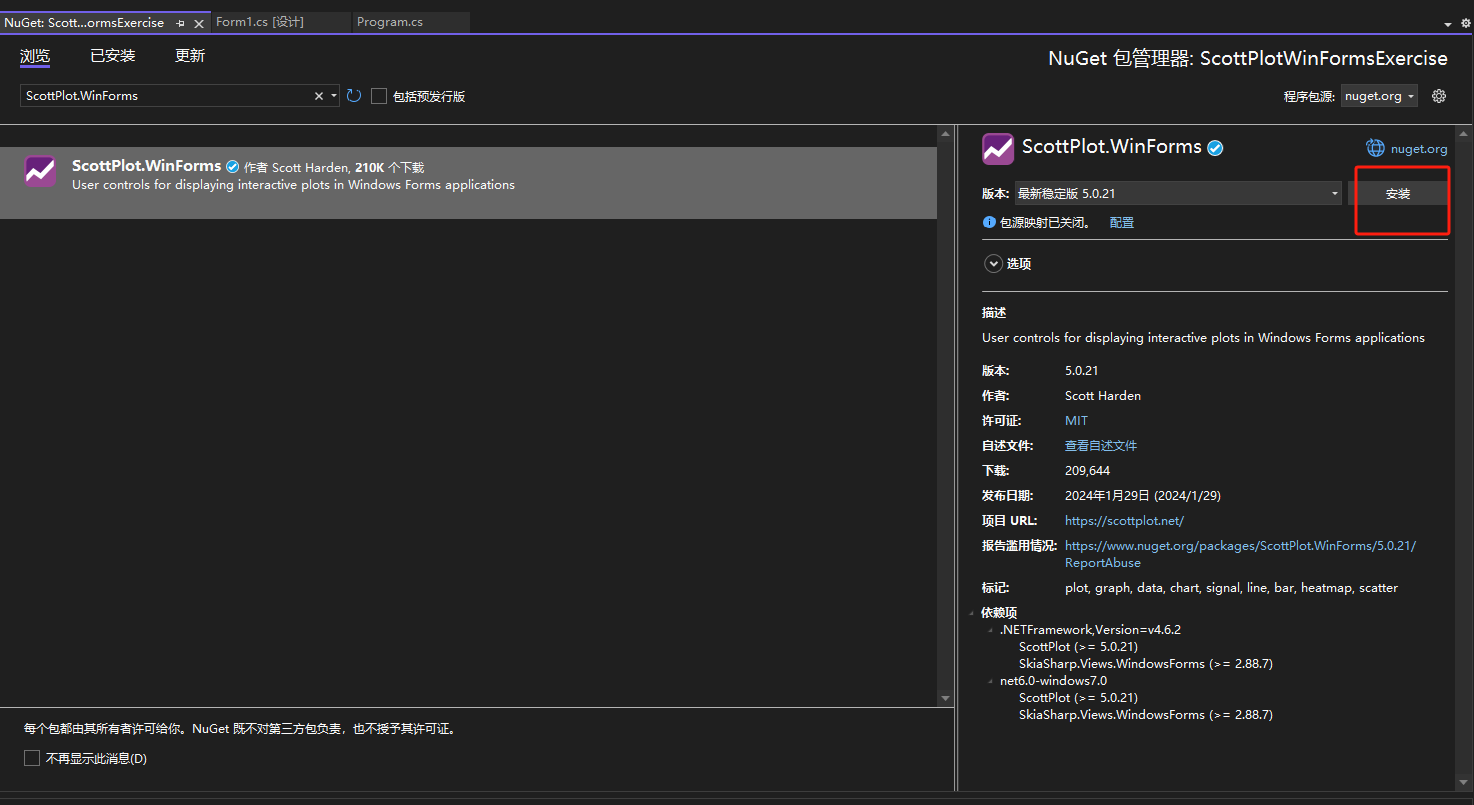Collapse the 依赖项 dependencies tree
The width and height of the screenshot is (1474, 805).
pos(970,613)
